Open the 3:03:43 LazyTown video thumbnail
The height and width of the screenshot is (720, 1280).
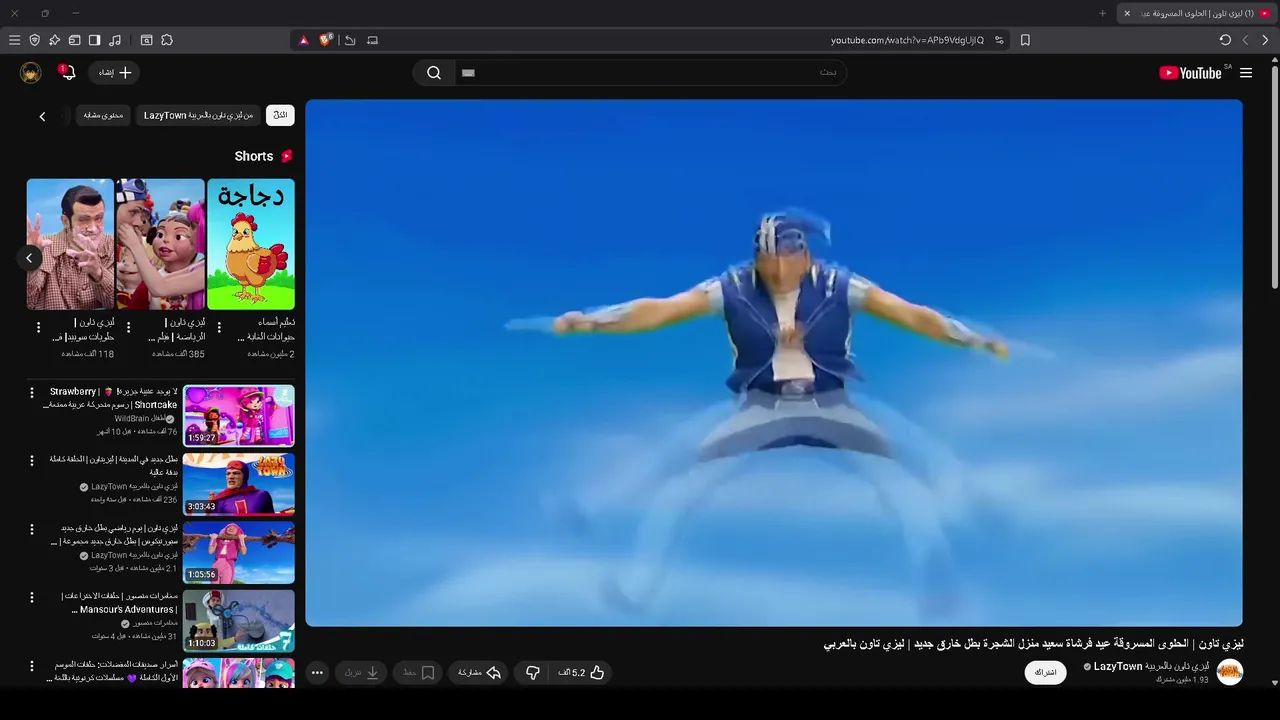239,484
